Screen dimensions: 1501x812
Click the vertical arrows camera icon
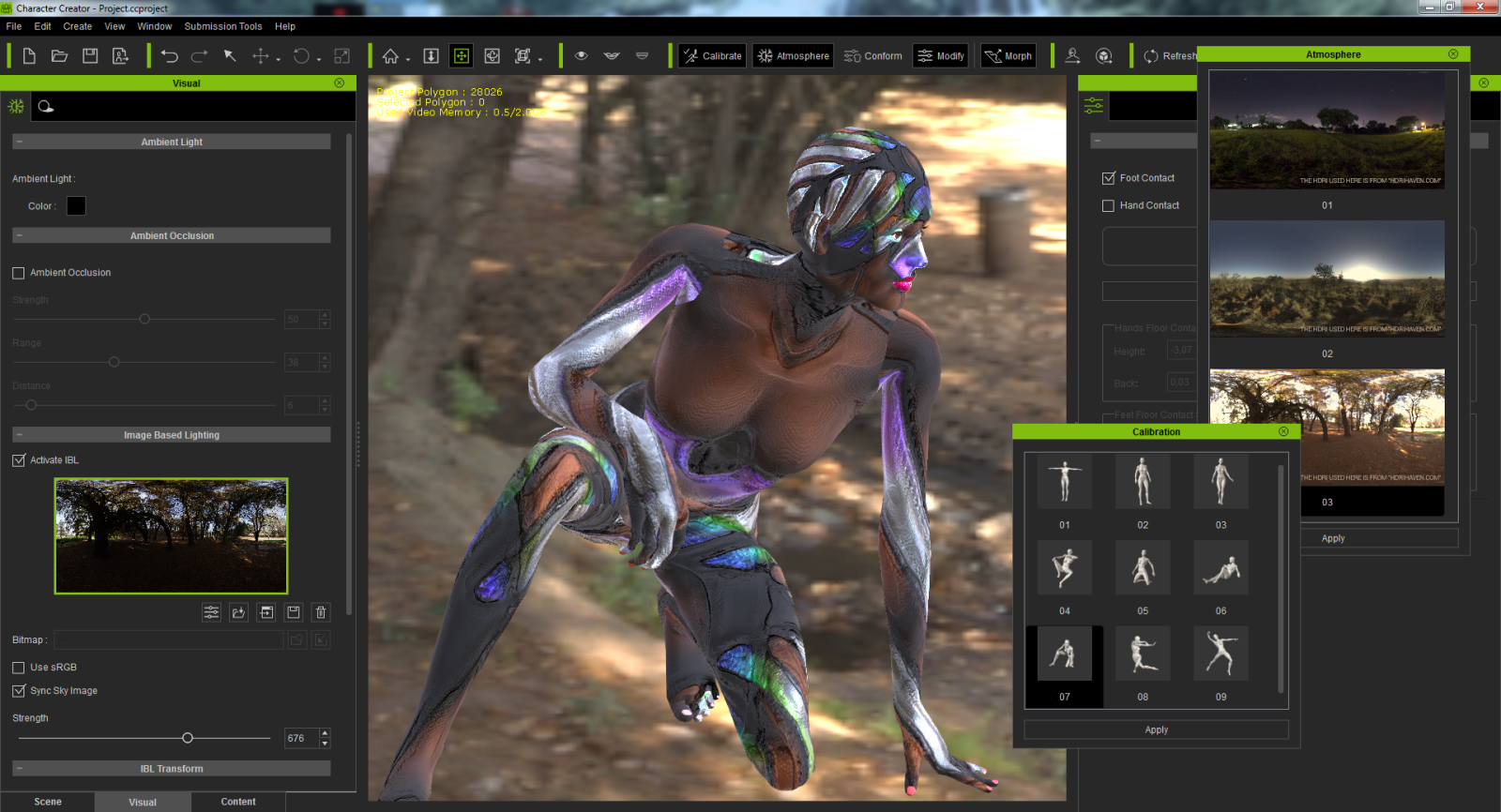point(432,56)
